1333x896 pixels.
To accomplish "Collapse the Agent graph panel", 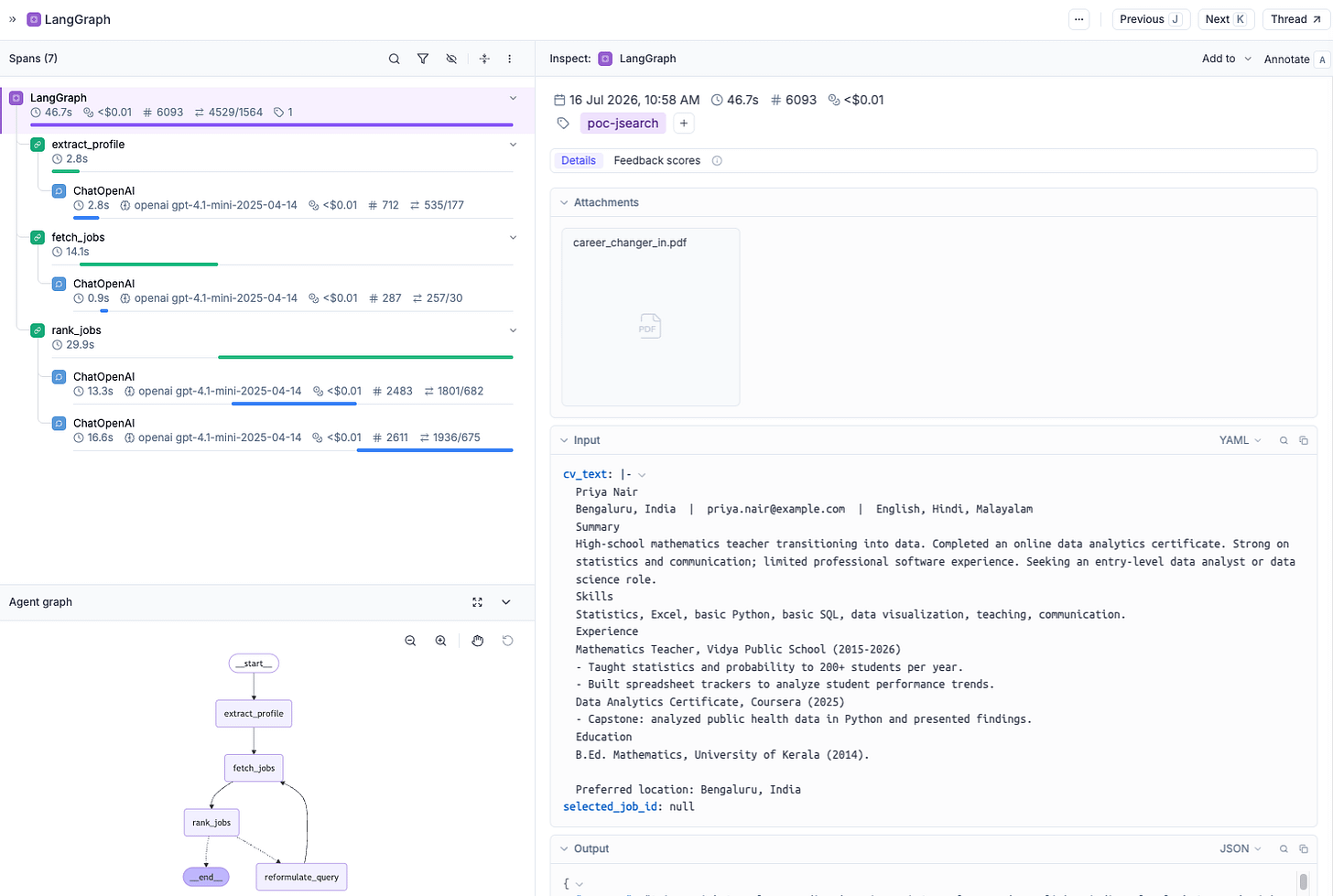I will 506,602.
